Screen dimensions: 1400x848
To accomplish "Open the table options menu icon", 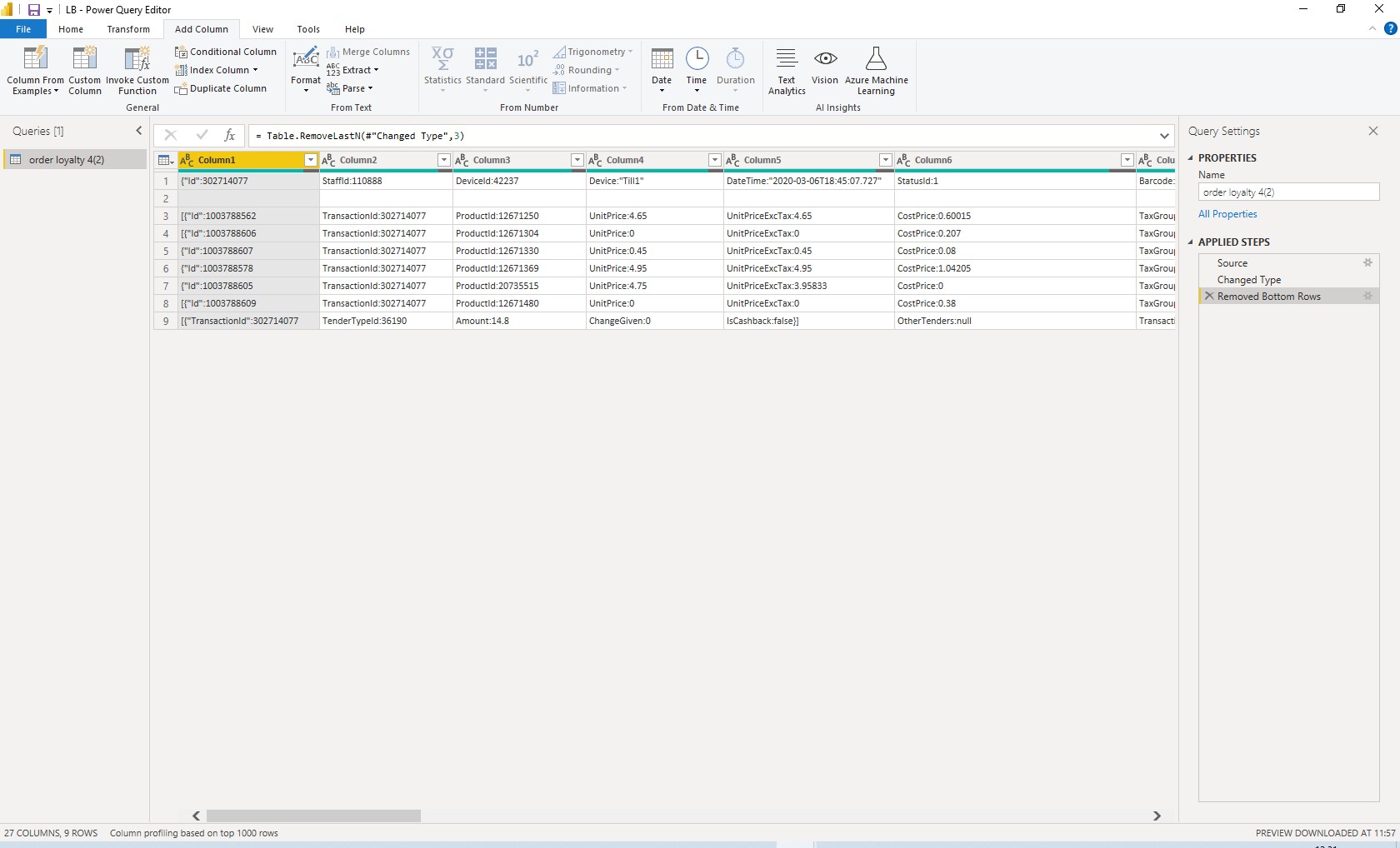I will click(165, 160).
